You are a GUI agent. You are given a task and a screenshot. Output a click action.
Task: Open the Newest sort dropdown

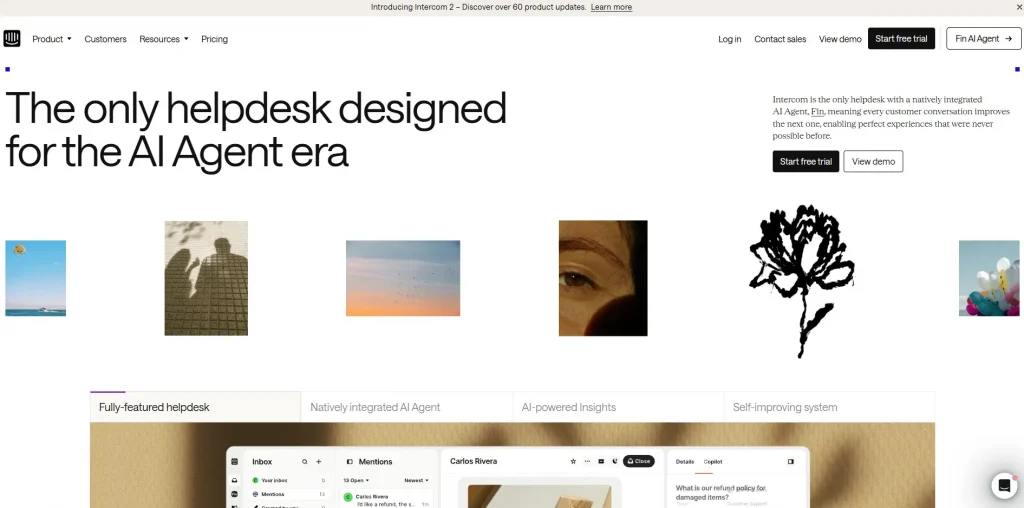pyautogui.click(x=417, y=481)
